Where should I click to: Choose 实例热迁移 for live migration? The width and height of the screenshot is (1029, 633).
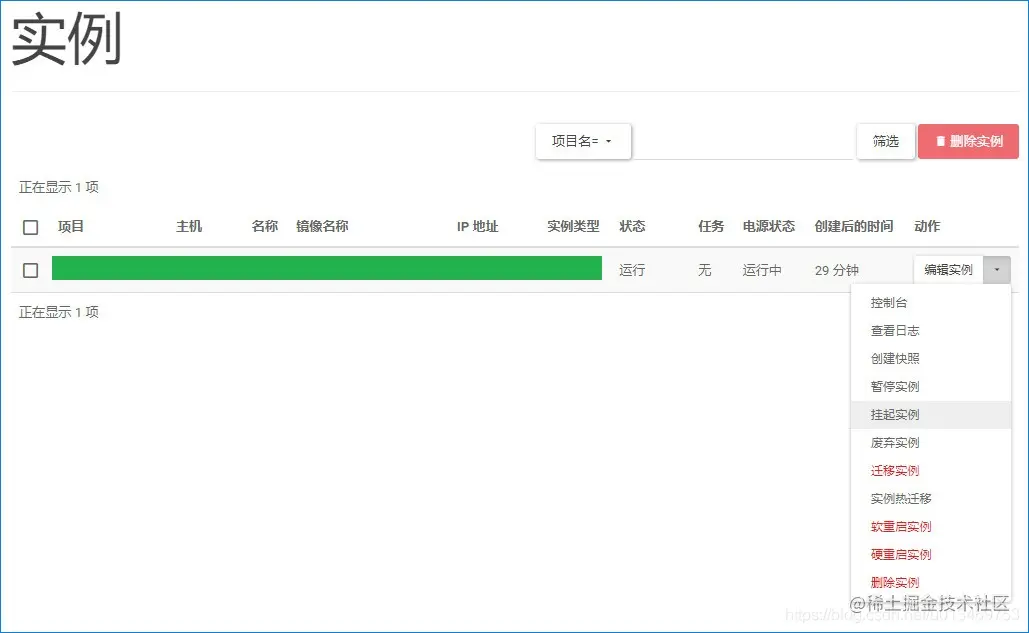pyautogui.click(x=896, y=498)
